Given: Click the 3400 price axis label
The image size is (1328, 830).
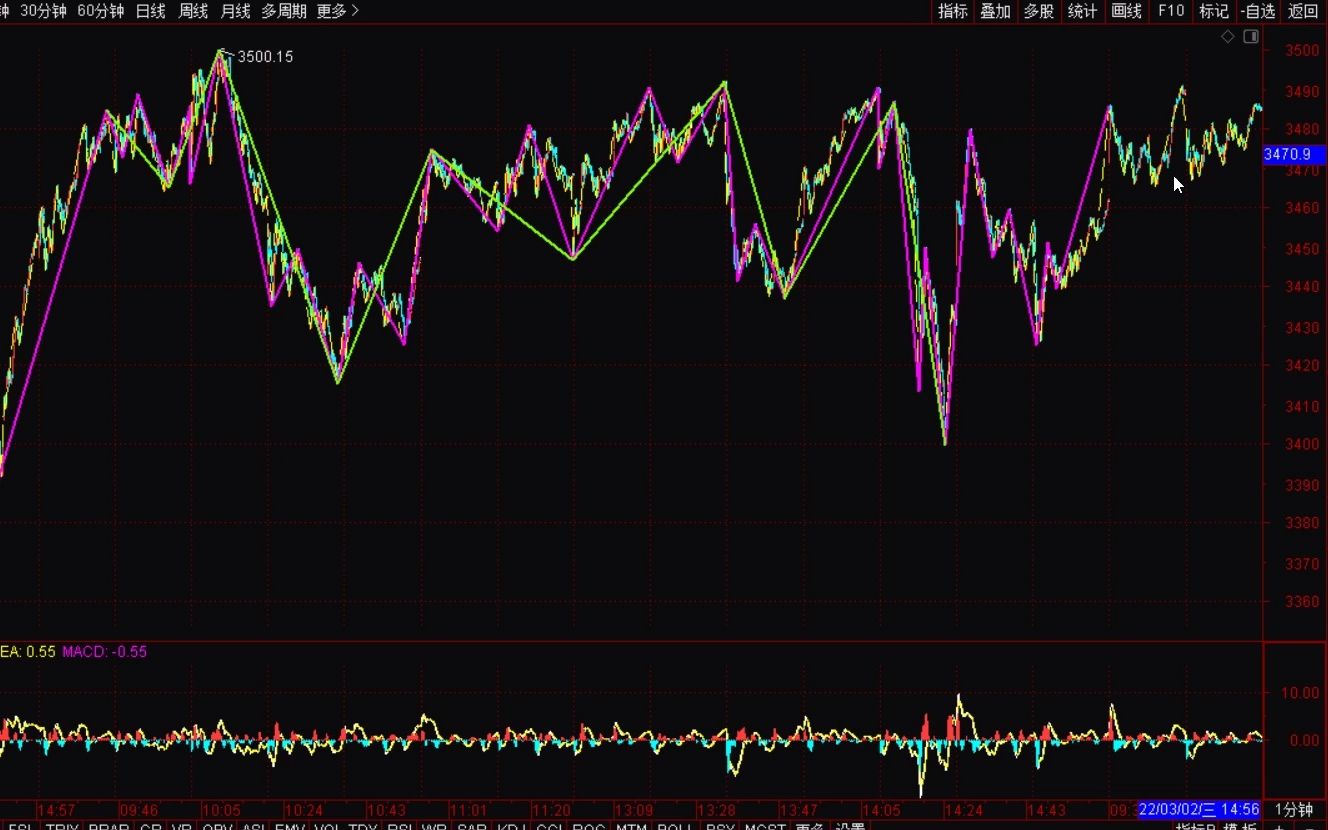Looking at the screenshot, I should click(x=1303, y=444).
